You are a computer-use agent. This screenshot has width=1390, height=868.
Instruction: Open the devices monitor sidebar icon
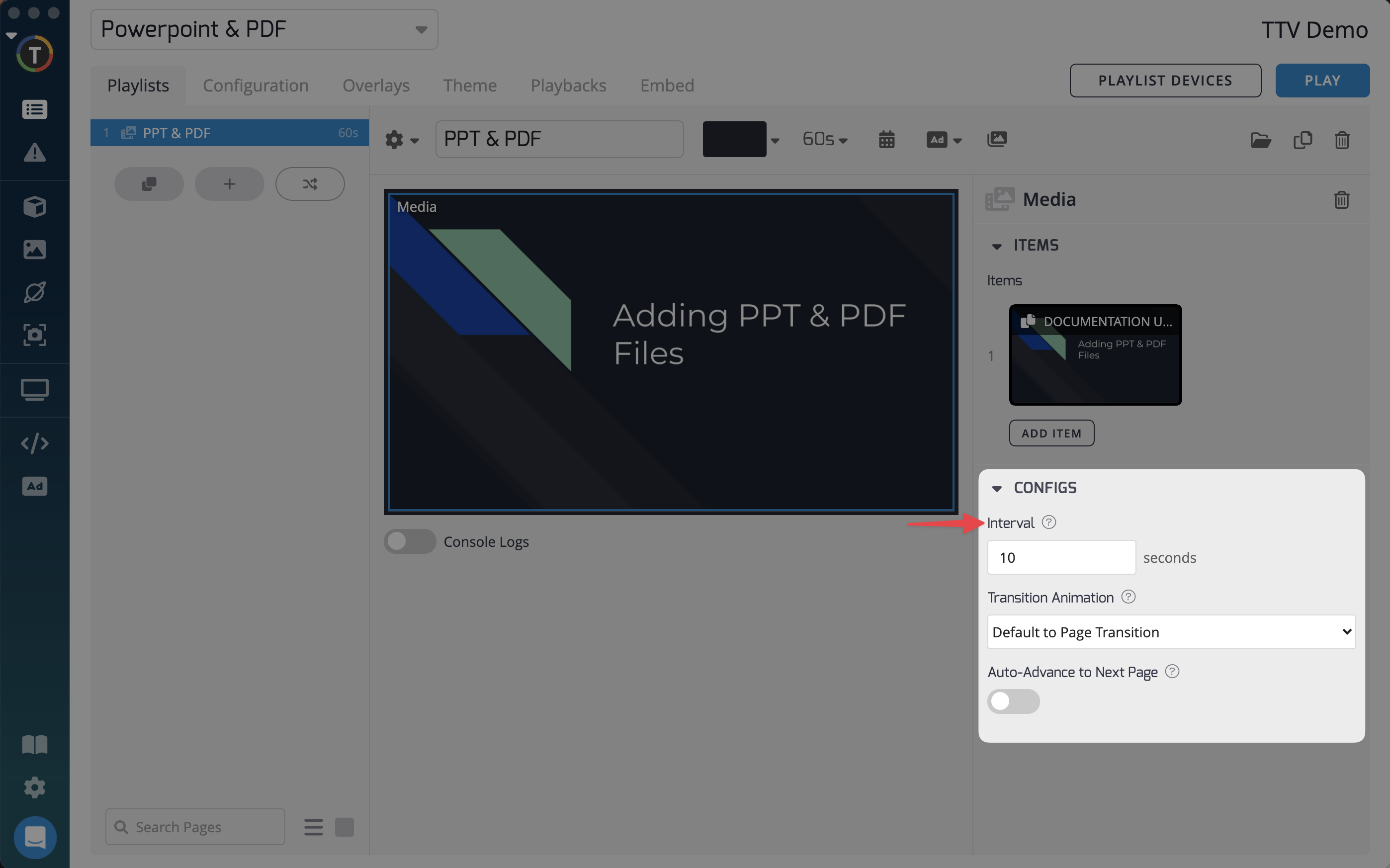tap(34, 390)
